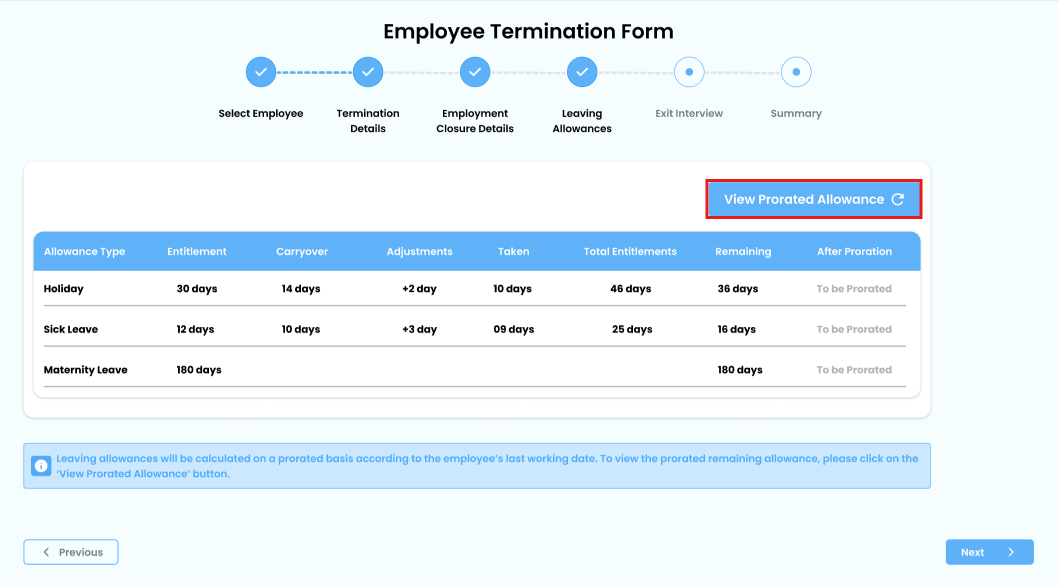Click the Employment Closure Details step circle
This screenshot has width=1059, height=587.
[x=475, y=72]
